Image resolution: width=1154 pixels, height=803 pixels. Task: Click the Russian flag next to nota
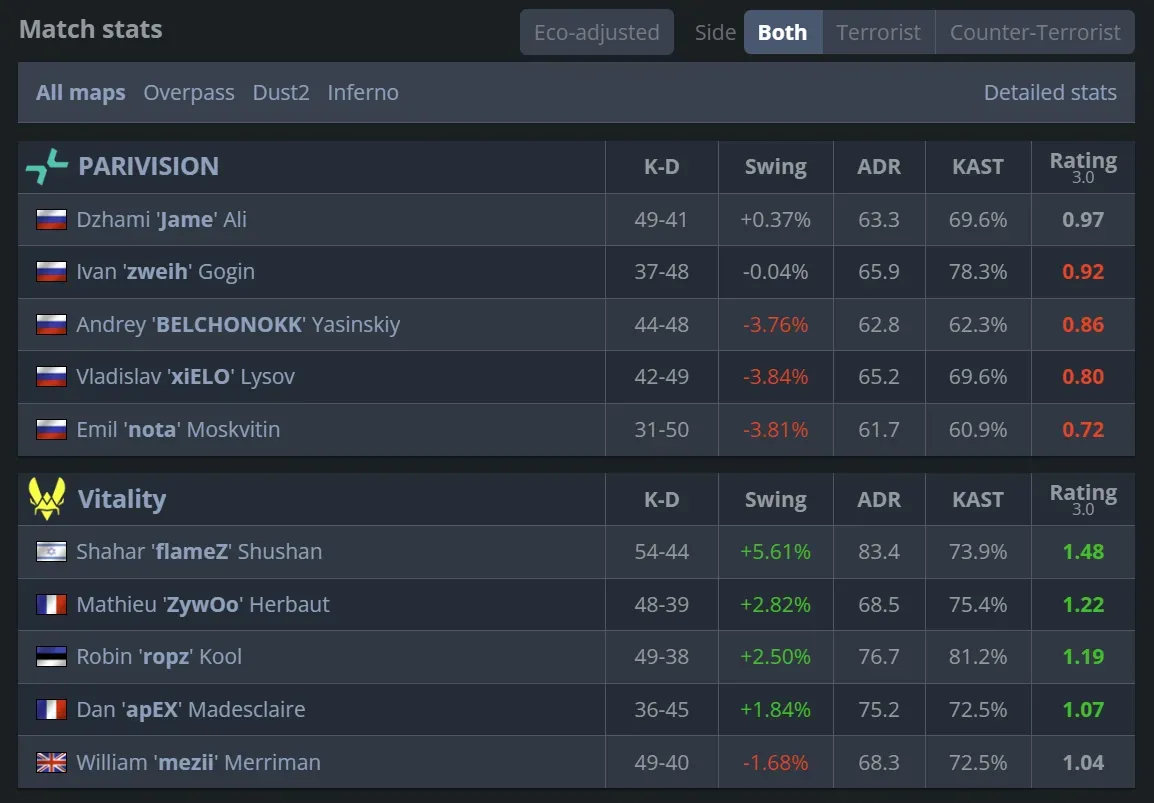tap(51, 429)
